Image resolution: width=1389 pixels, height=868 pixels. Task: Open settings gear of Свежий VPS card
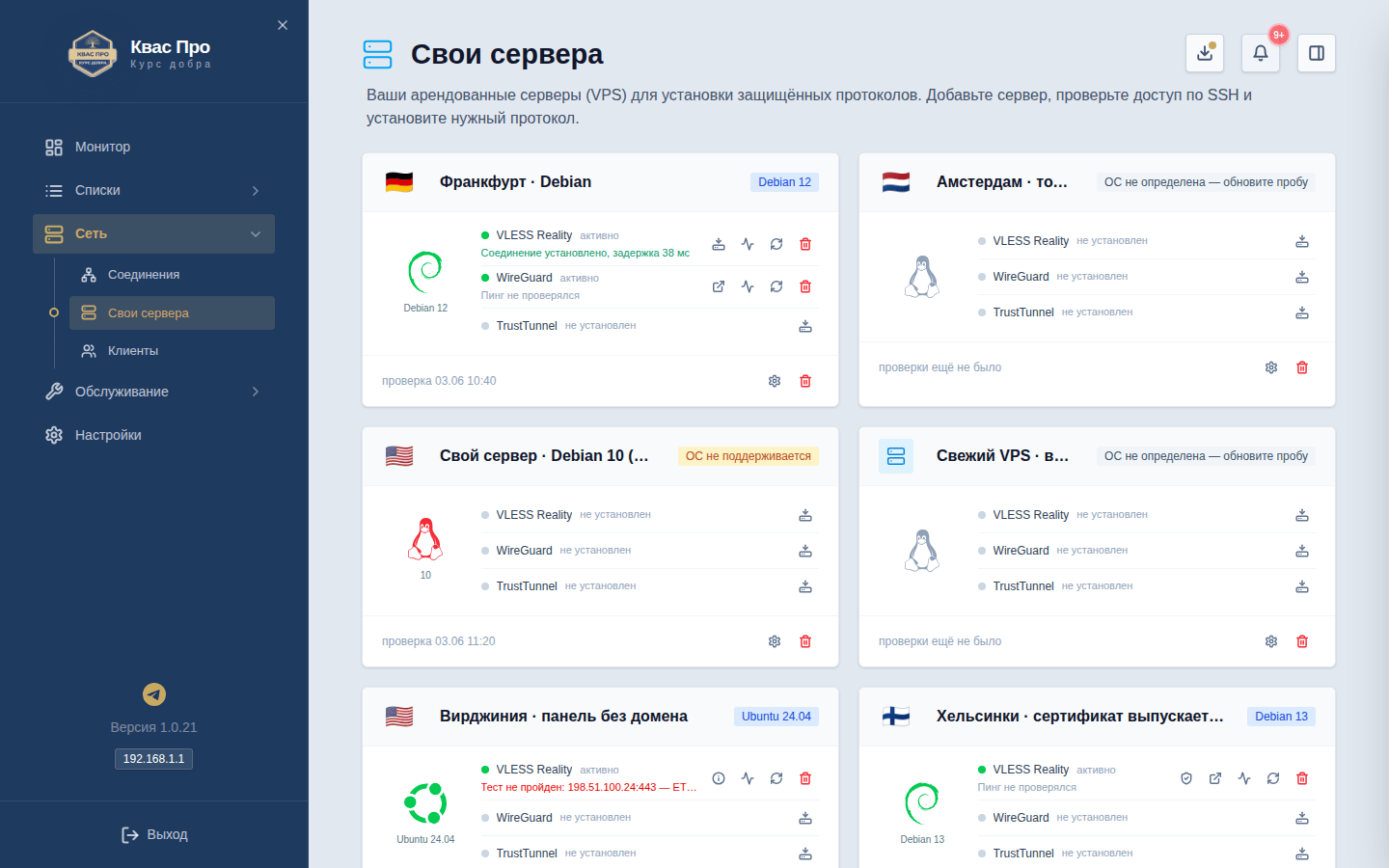1271,641
